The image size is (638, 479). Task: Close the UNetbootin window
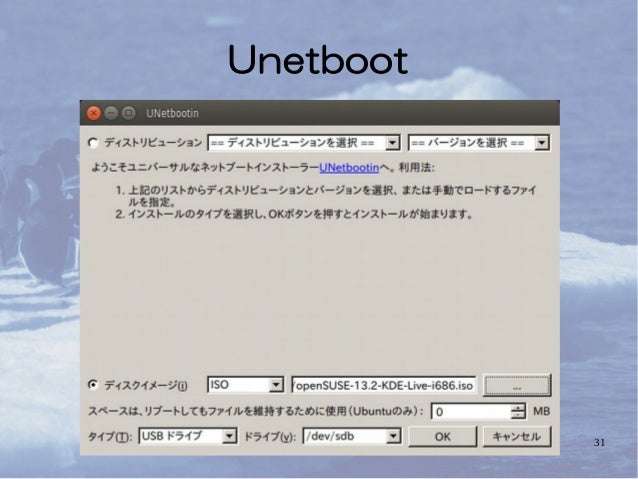point(94,113)
